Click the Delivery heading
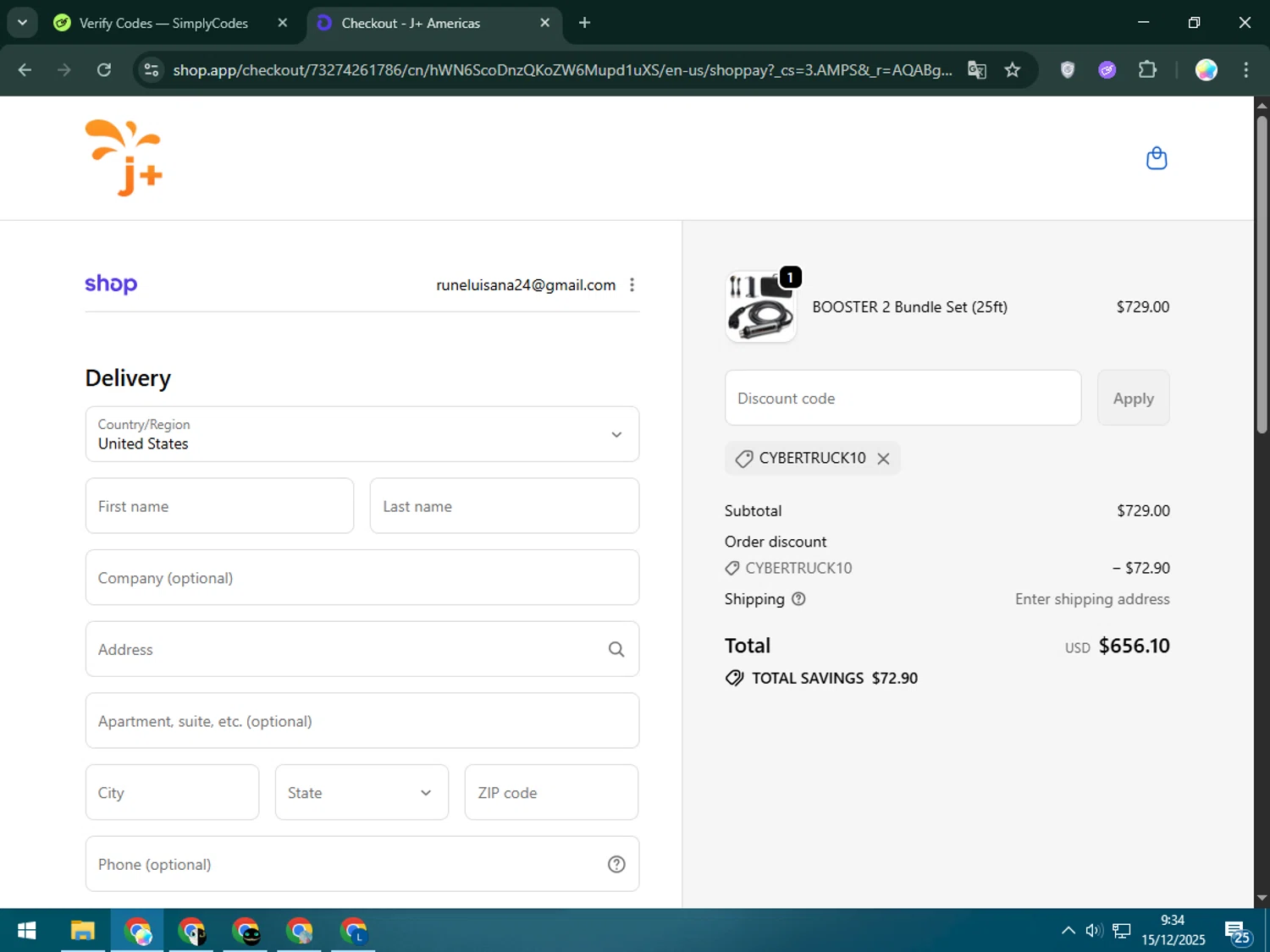 (128, 378)
